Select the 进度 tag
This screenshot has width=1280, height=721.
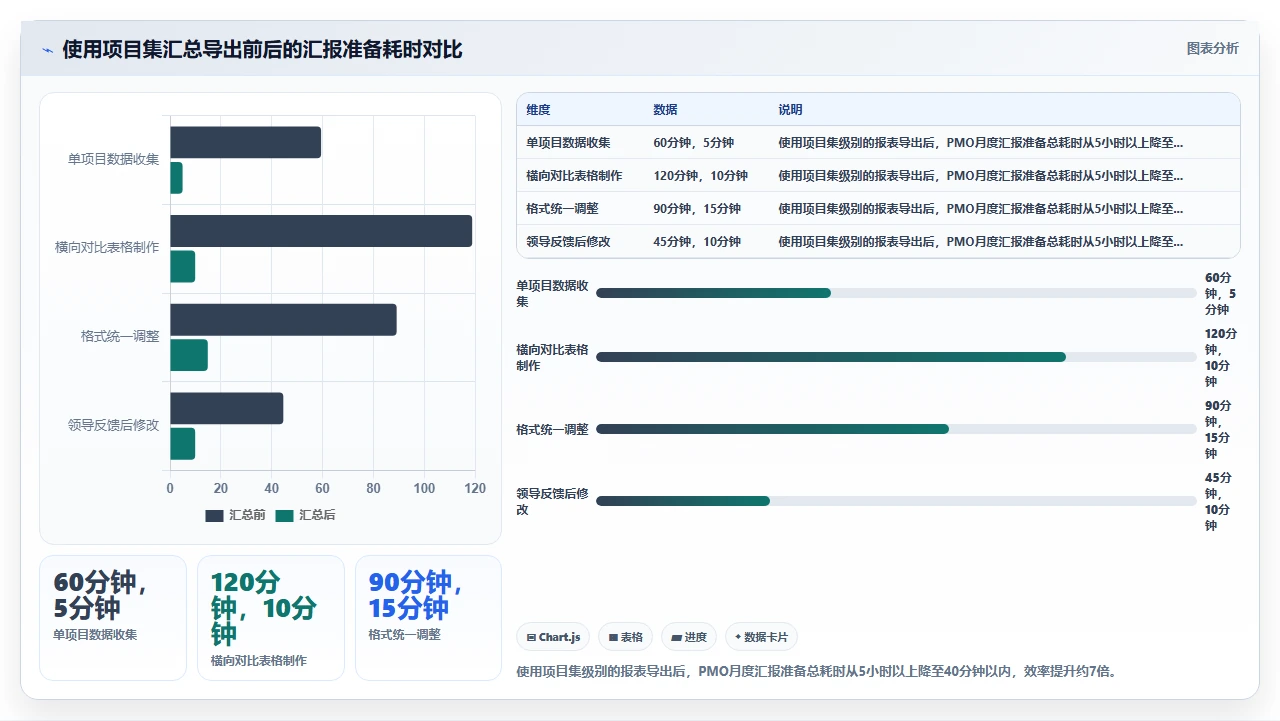point(689,637)
